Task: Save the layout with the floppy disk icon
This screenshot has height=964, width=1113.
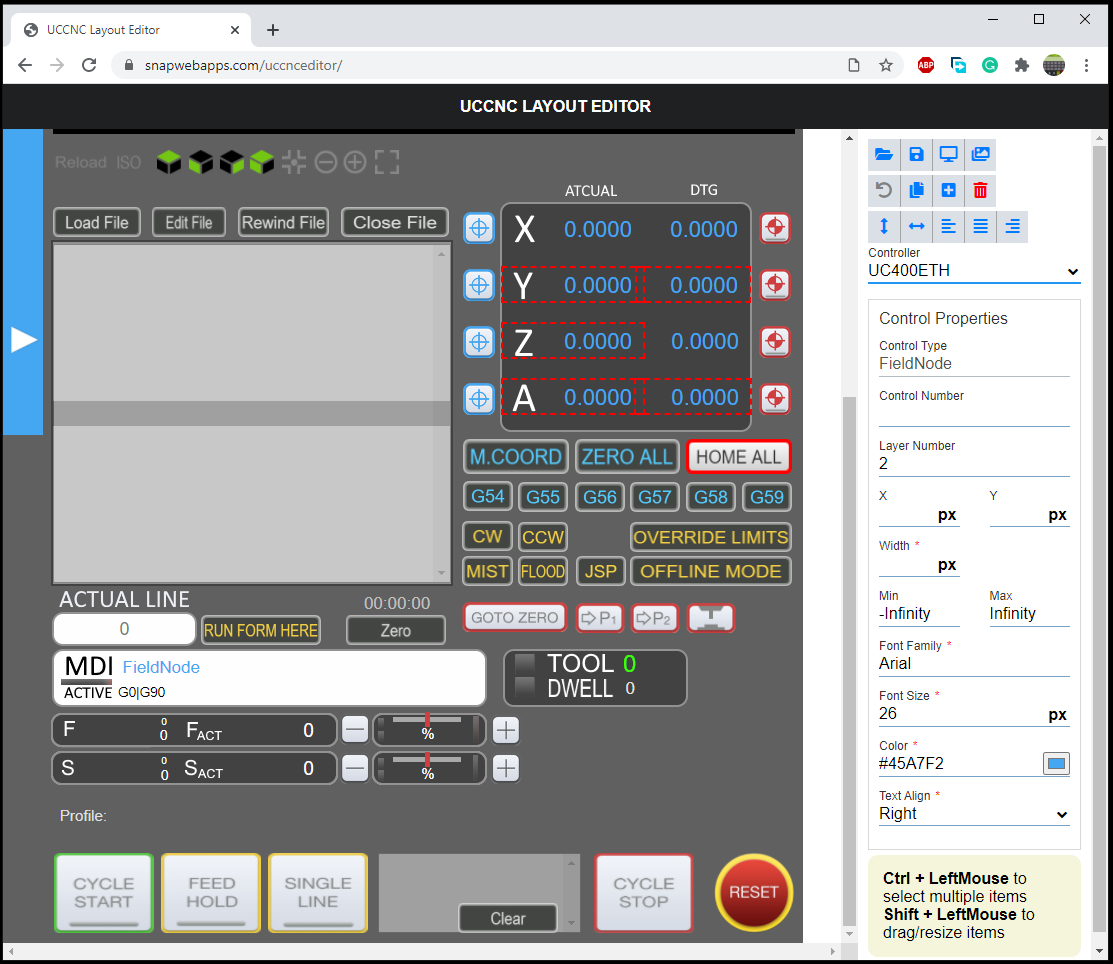Action: pyautogui.click(x=916, y=155)
